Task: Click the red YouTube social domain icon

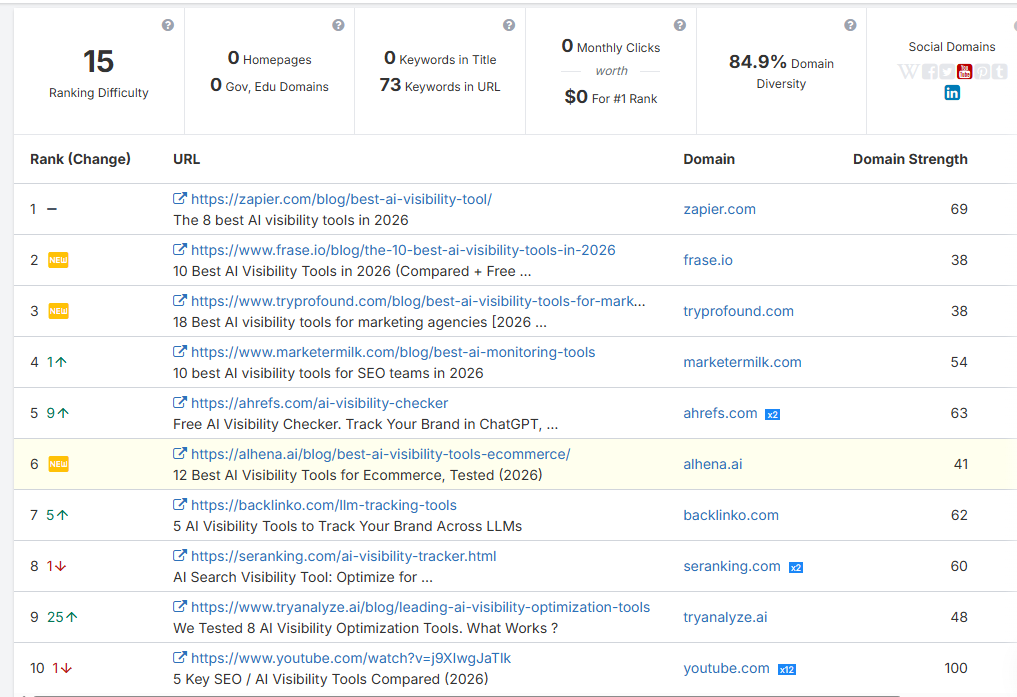Action: click(x=964, y=71)
